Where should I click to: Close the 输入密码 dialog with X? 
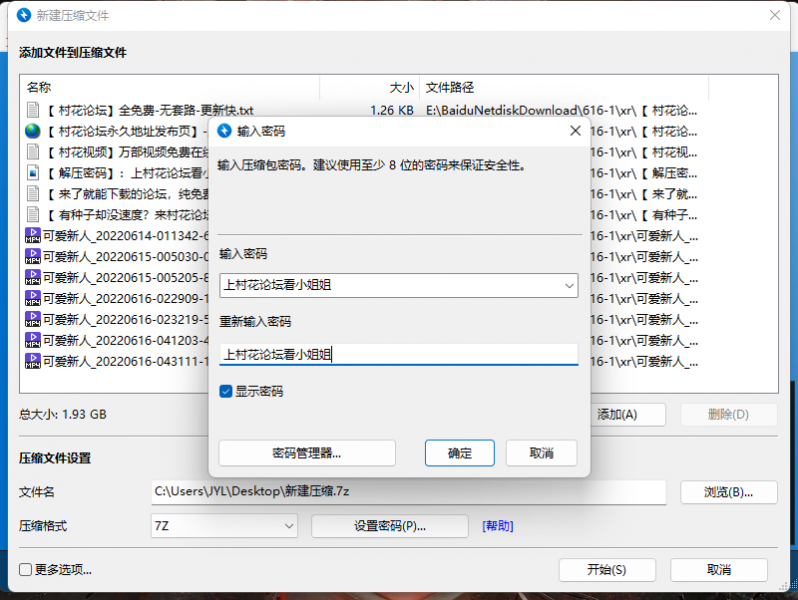pyautogui.click(x=575, y=131)
